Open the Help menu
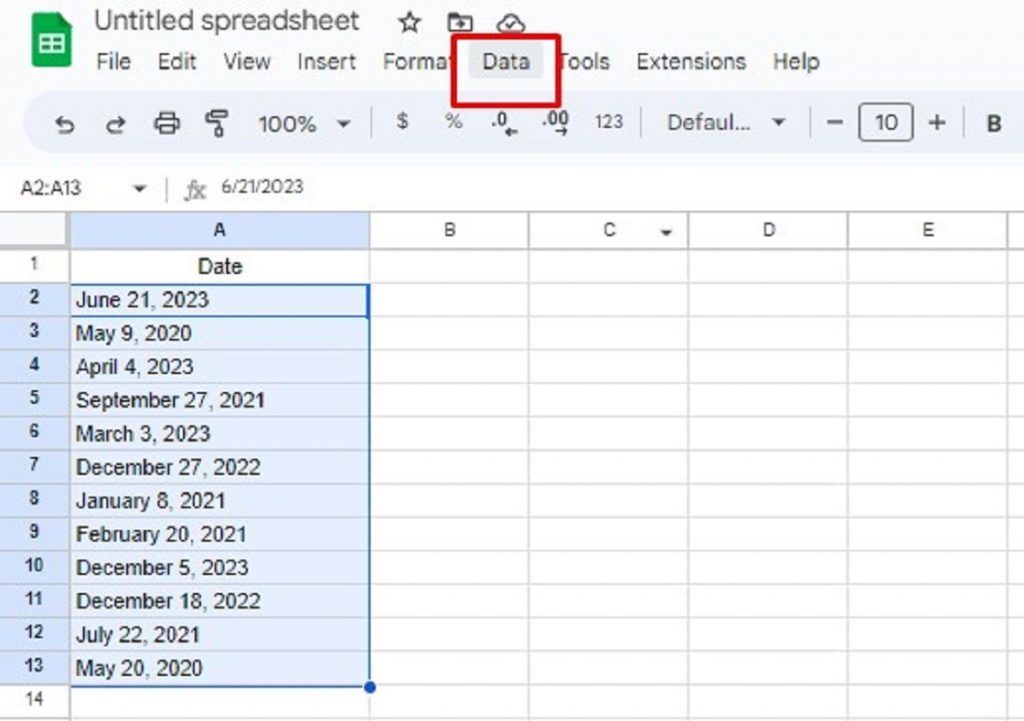Image resolution: width=1024 pixels, height=721 pixels. tap(796, 61)
